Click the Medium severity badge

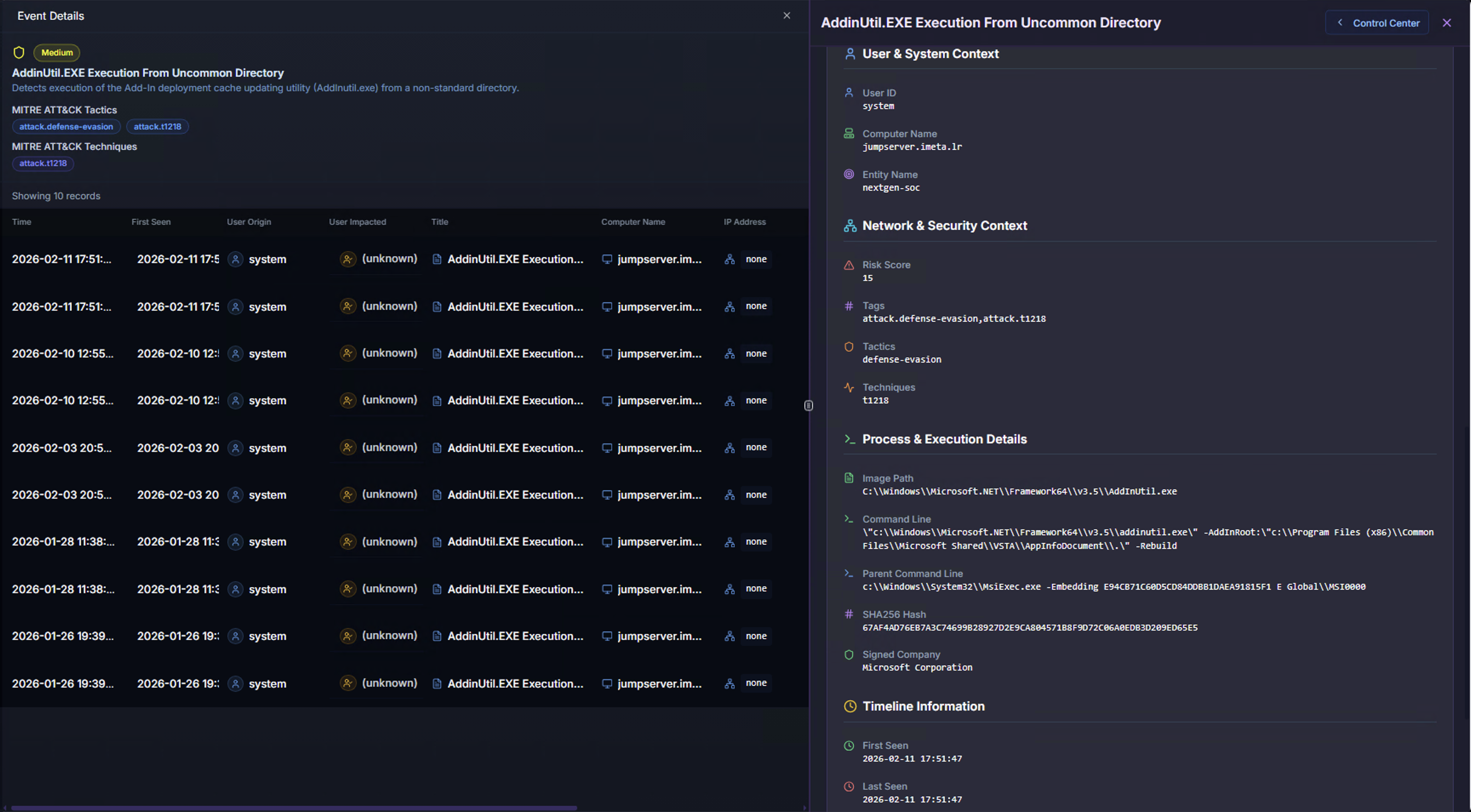[x=57, y=52]
